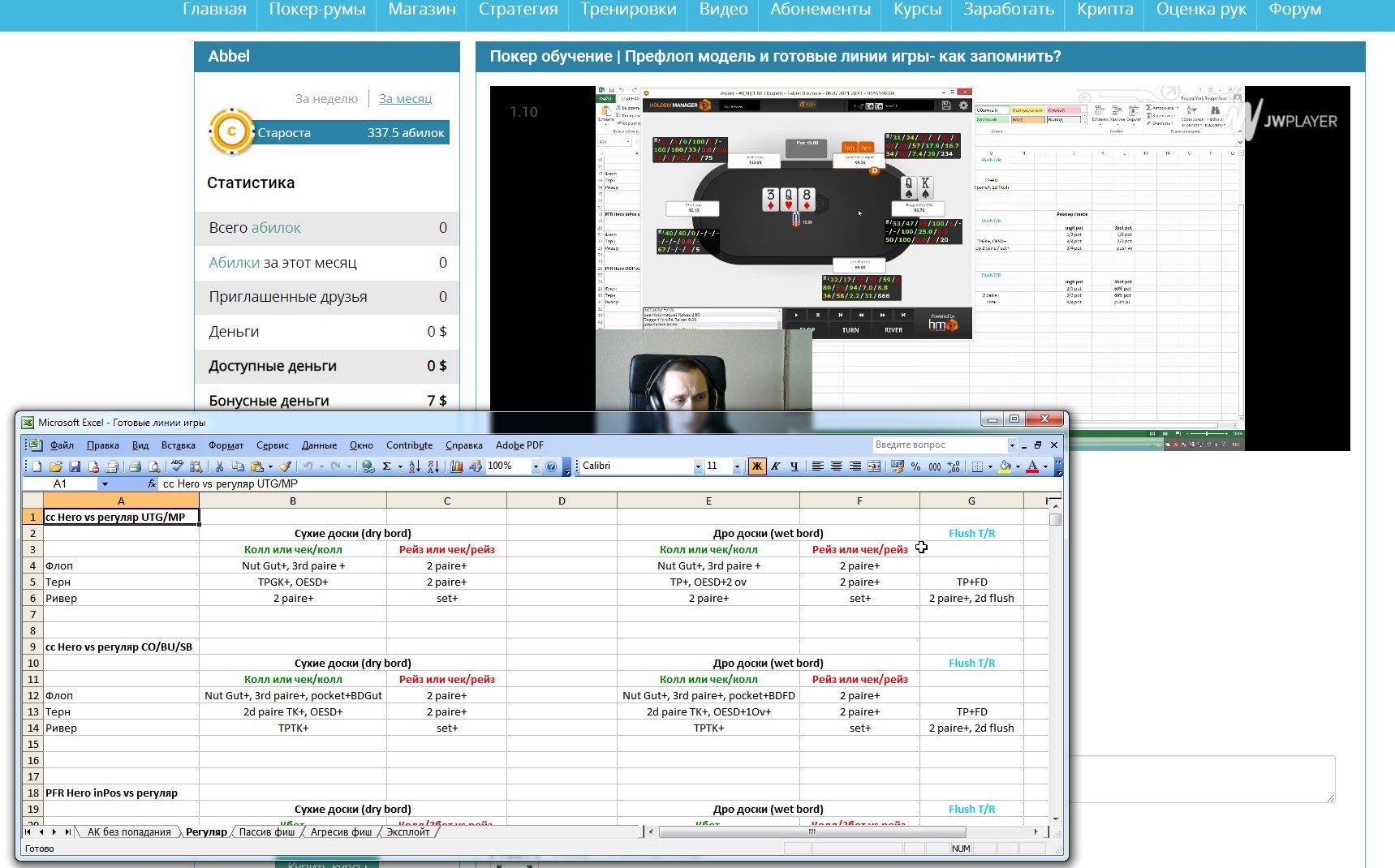Center cell text horizontally
1395x868 pixels.
(837, 466)
